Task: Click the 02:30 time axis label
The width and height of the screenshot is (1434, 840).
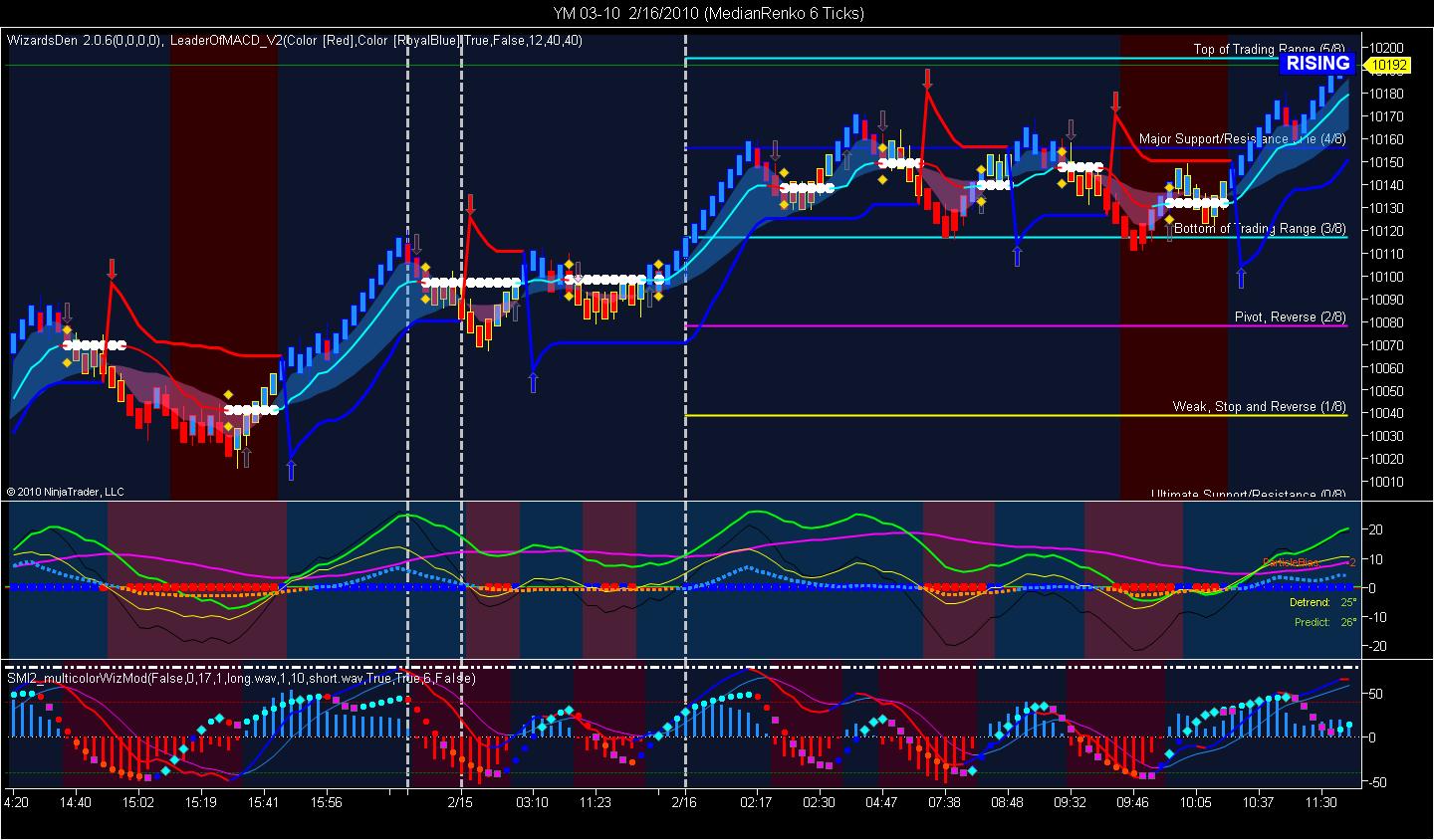Action: pyautogui.click(x=819, y=802)
